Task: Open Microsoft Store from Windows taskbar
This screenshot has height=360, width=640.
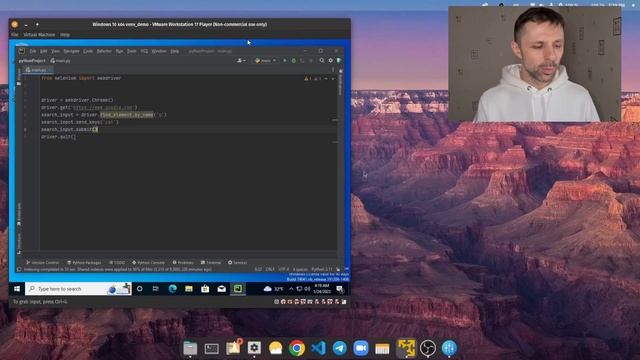Action: 205,289
